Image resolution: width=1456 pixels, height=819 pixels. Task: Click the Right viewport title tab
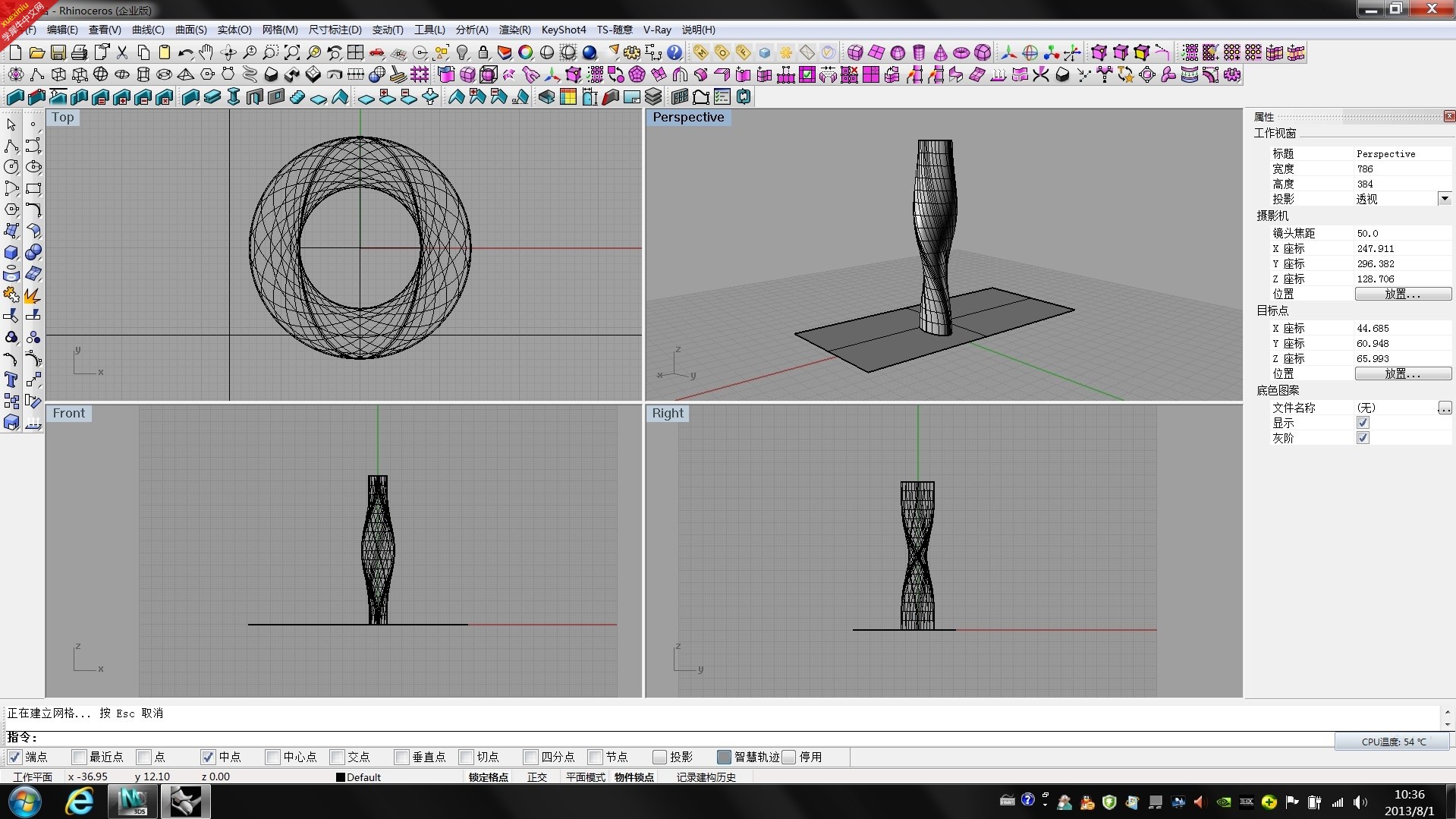668,414
